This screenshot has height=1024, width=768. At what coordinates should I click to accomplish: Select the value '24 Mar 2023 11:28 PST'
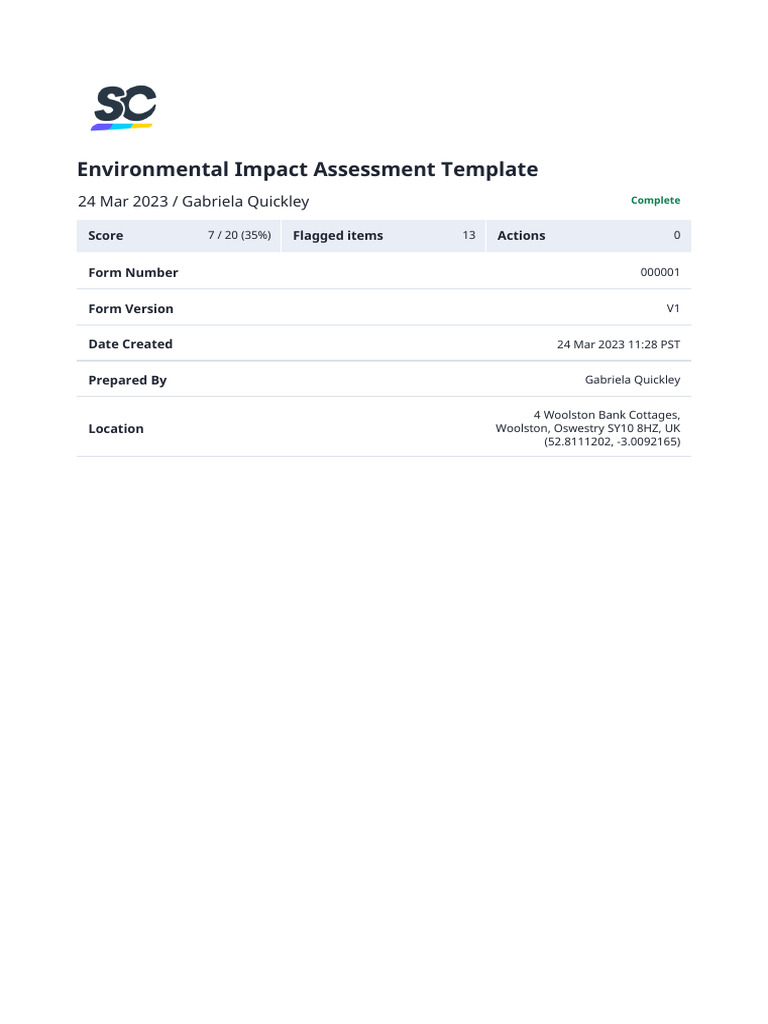coord(618,344)
